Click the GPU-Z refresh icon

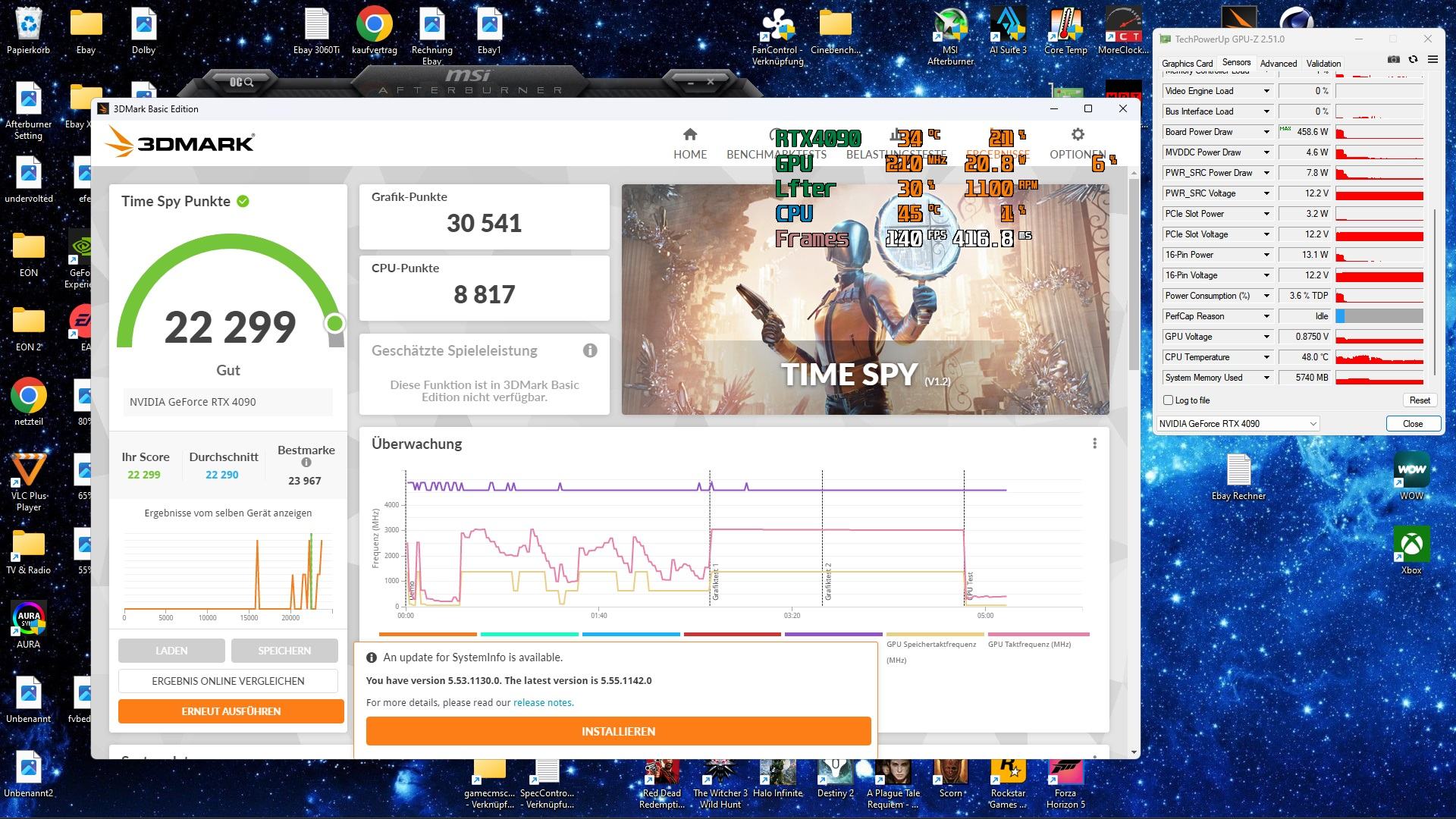pos(1413,59)
